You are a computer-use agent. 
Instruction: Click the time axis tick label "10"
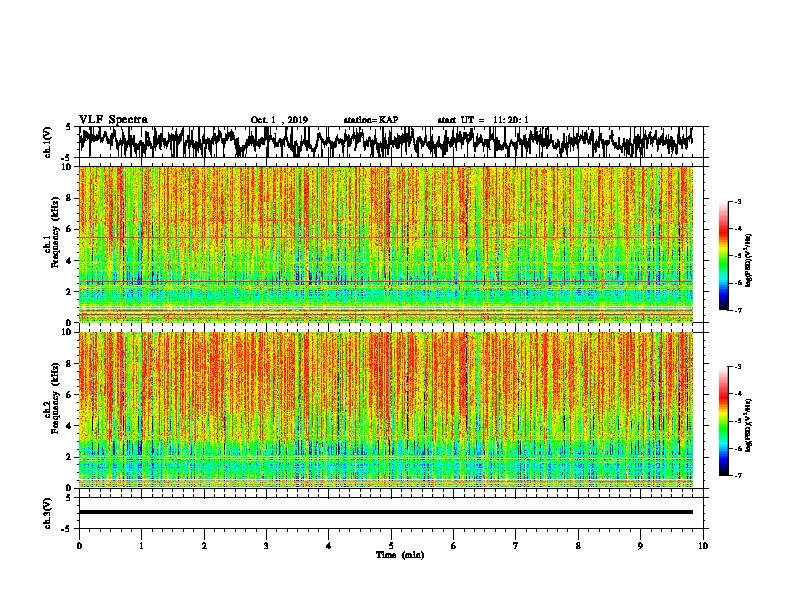(703, 546)
